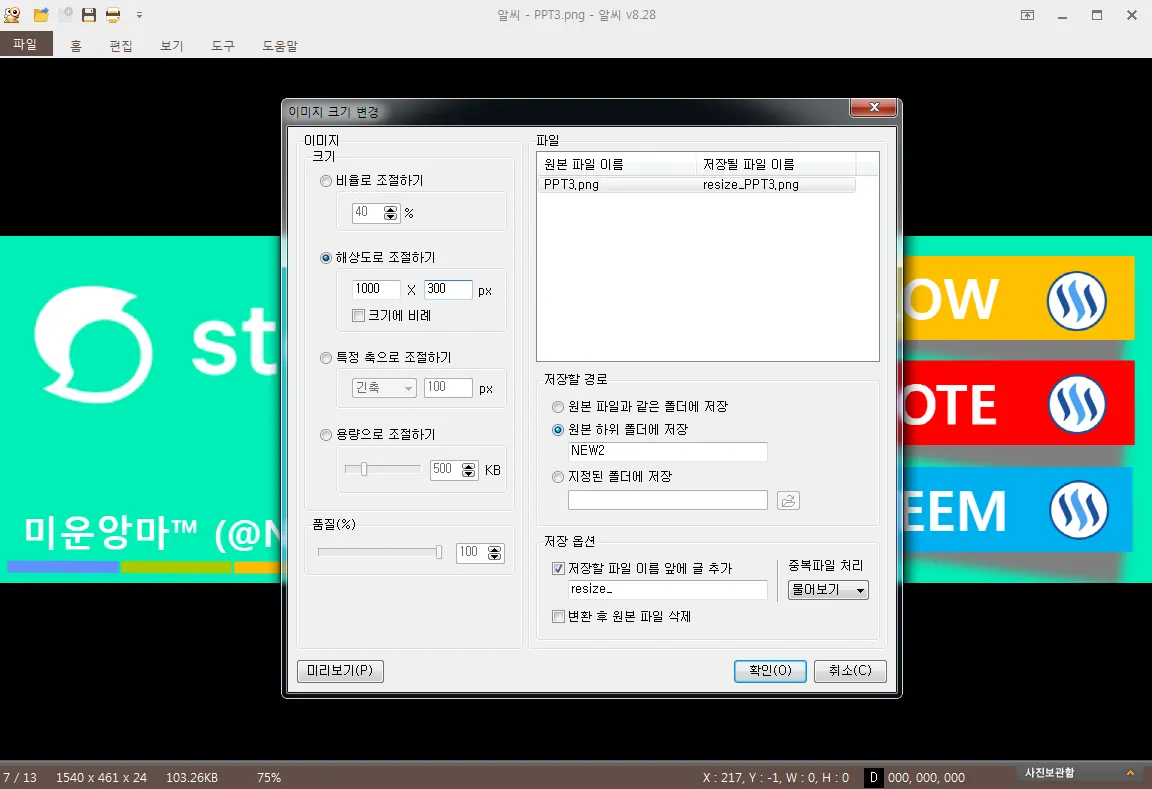Enable the 크기에 비례 checkbox

coord(359,316)
